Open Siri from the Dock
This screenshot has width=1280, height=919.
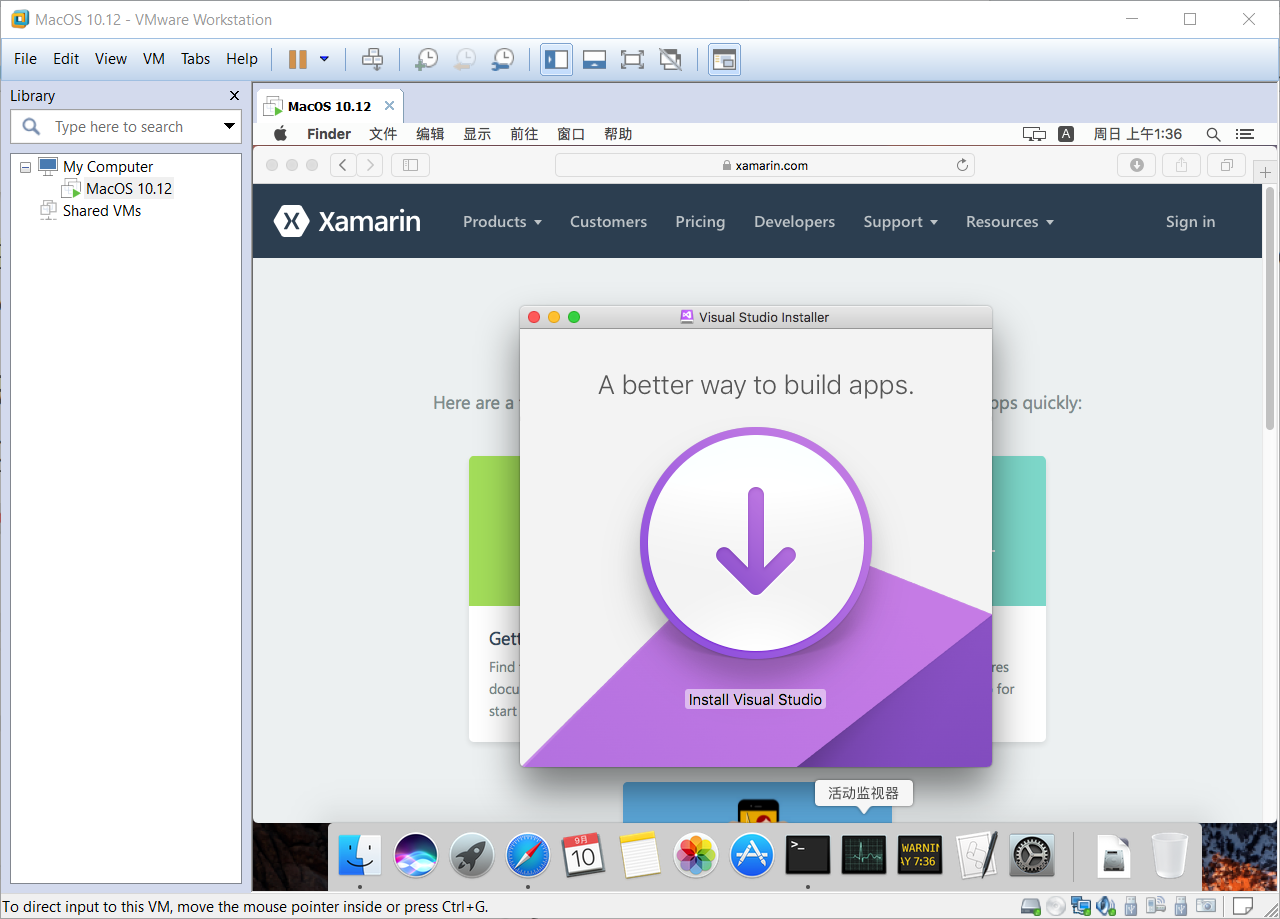[415, 855]
